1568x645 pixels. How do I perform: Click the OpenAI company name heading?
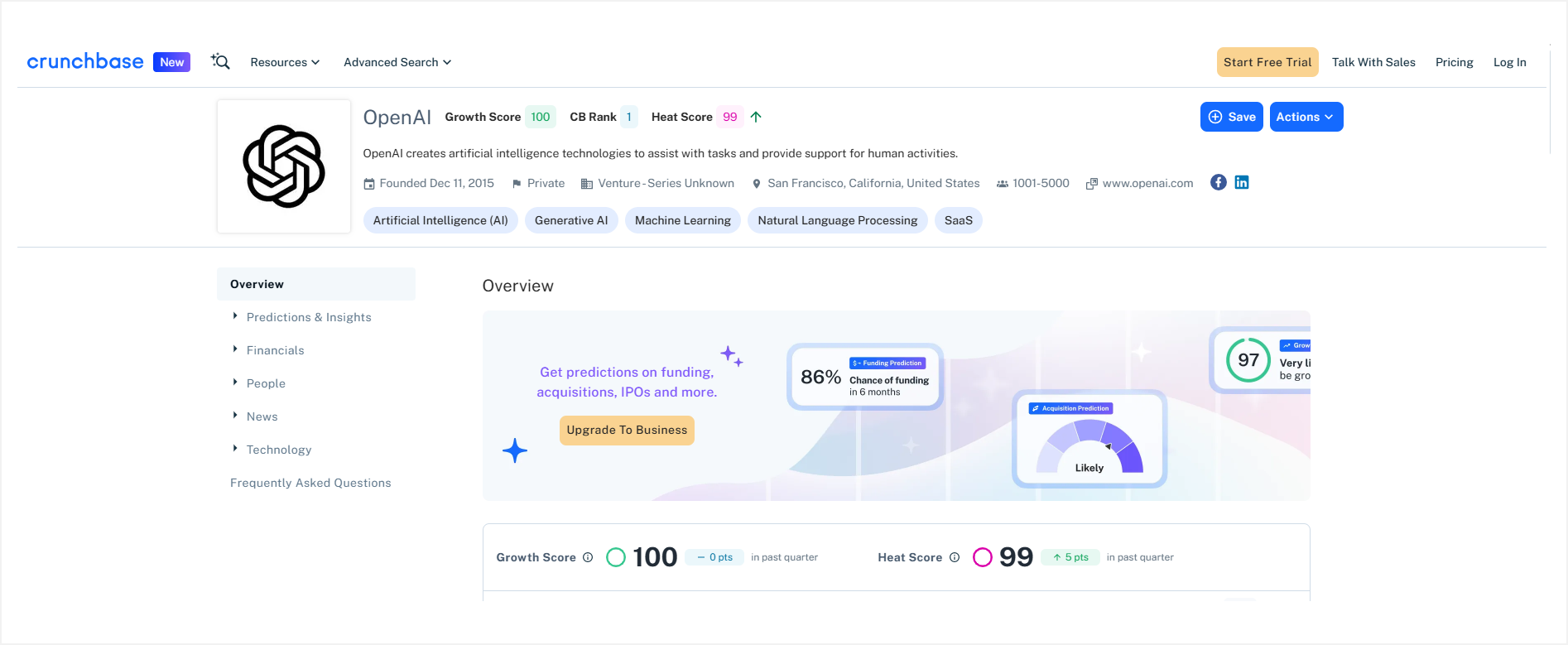397,118
